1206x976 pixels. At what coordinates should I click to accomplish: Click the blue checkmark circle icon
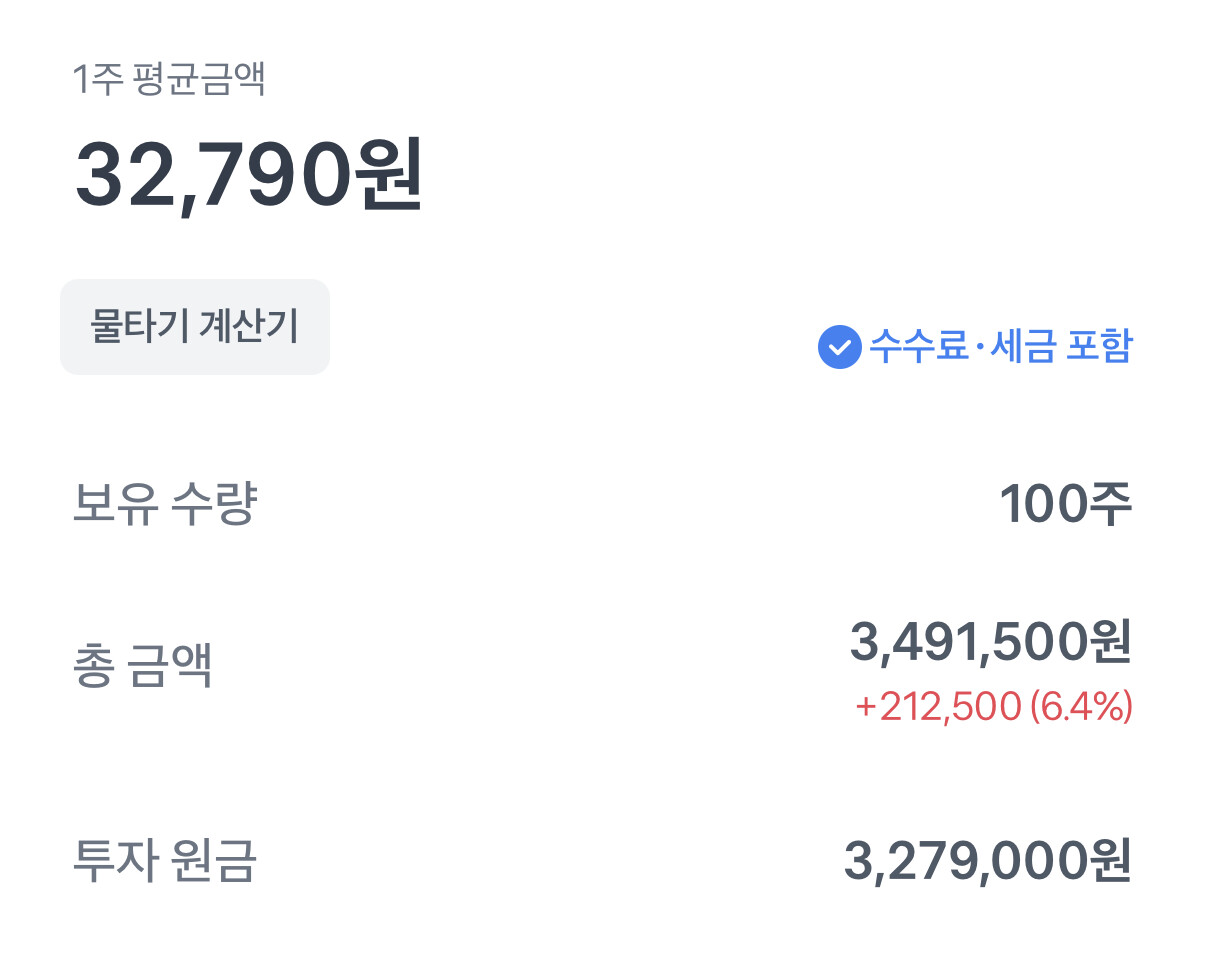pyautogui.click(x=839, y=347)
